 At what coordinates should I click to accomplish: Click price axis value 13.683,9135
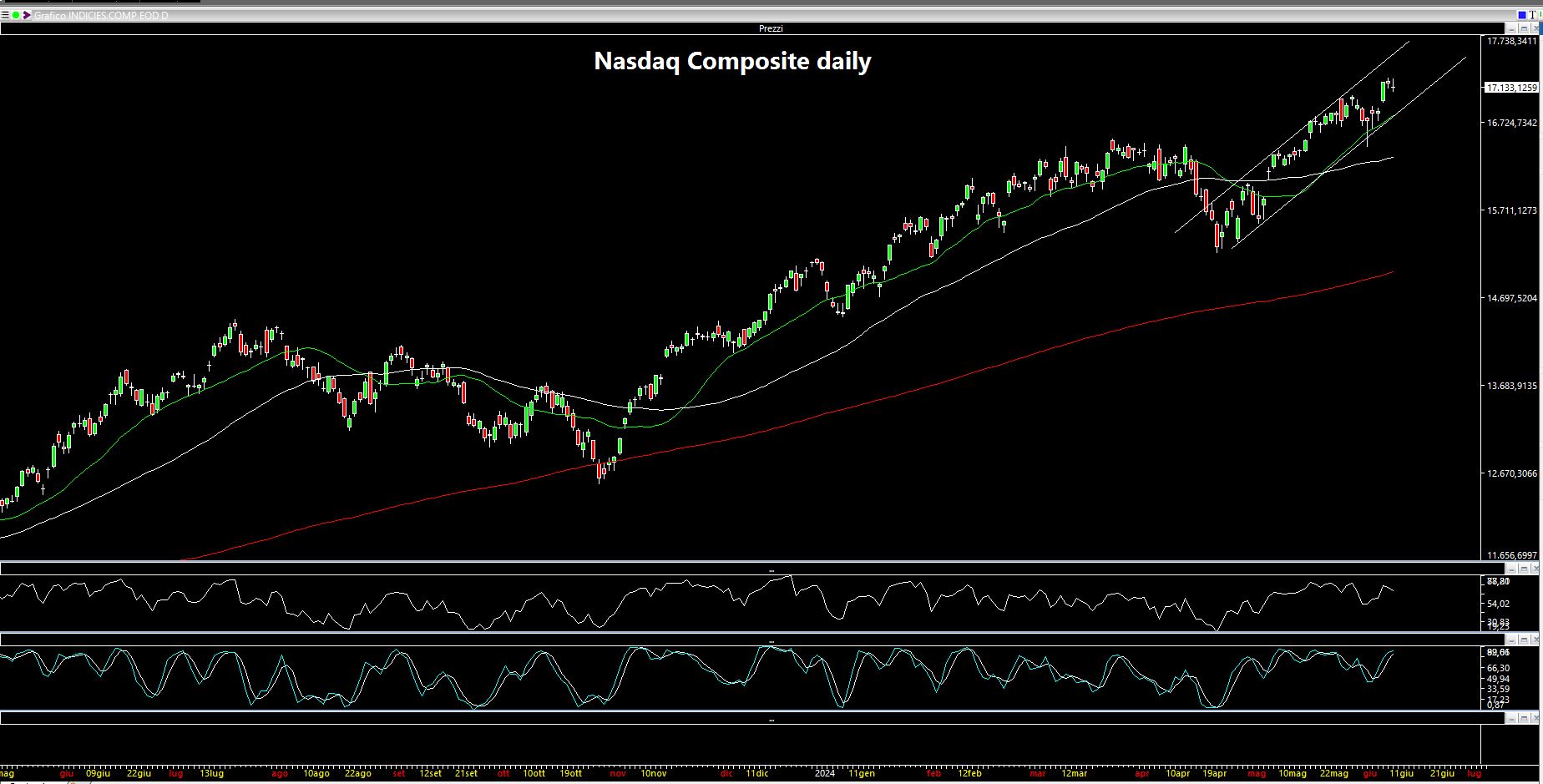(1512, 386)
